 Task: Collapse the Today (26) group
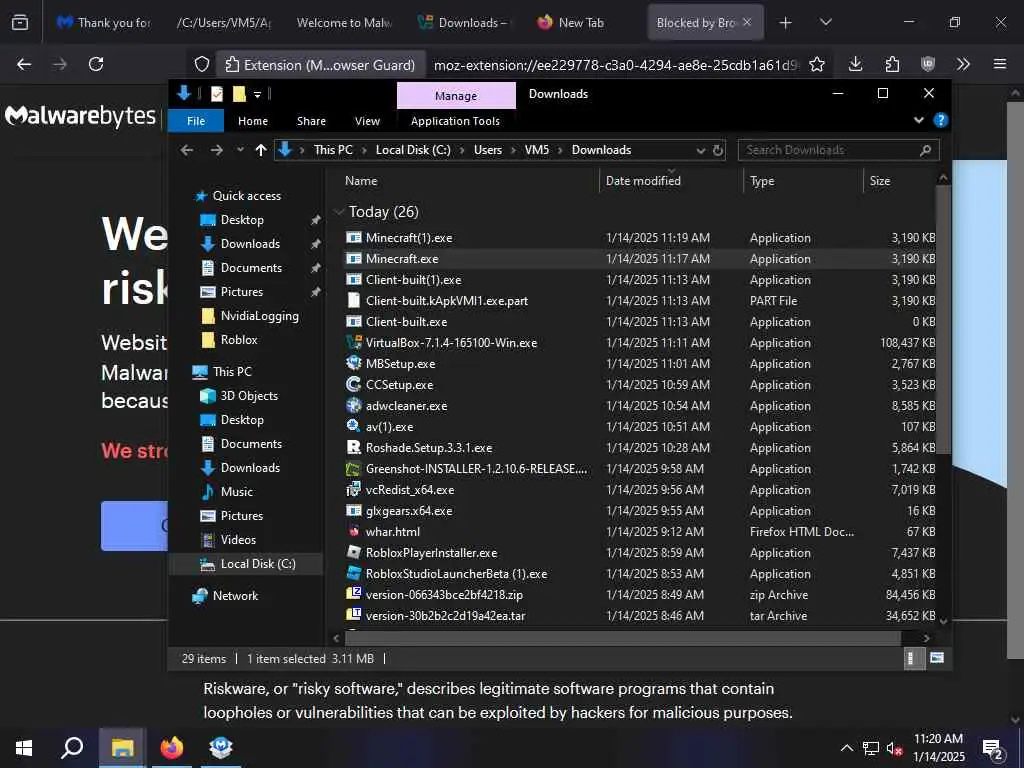tap(338, 212)
